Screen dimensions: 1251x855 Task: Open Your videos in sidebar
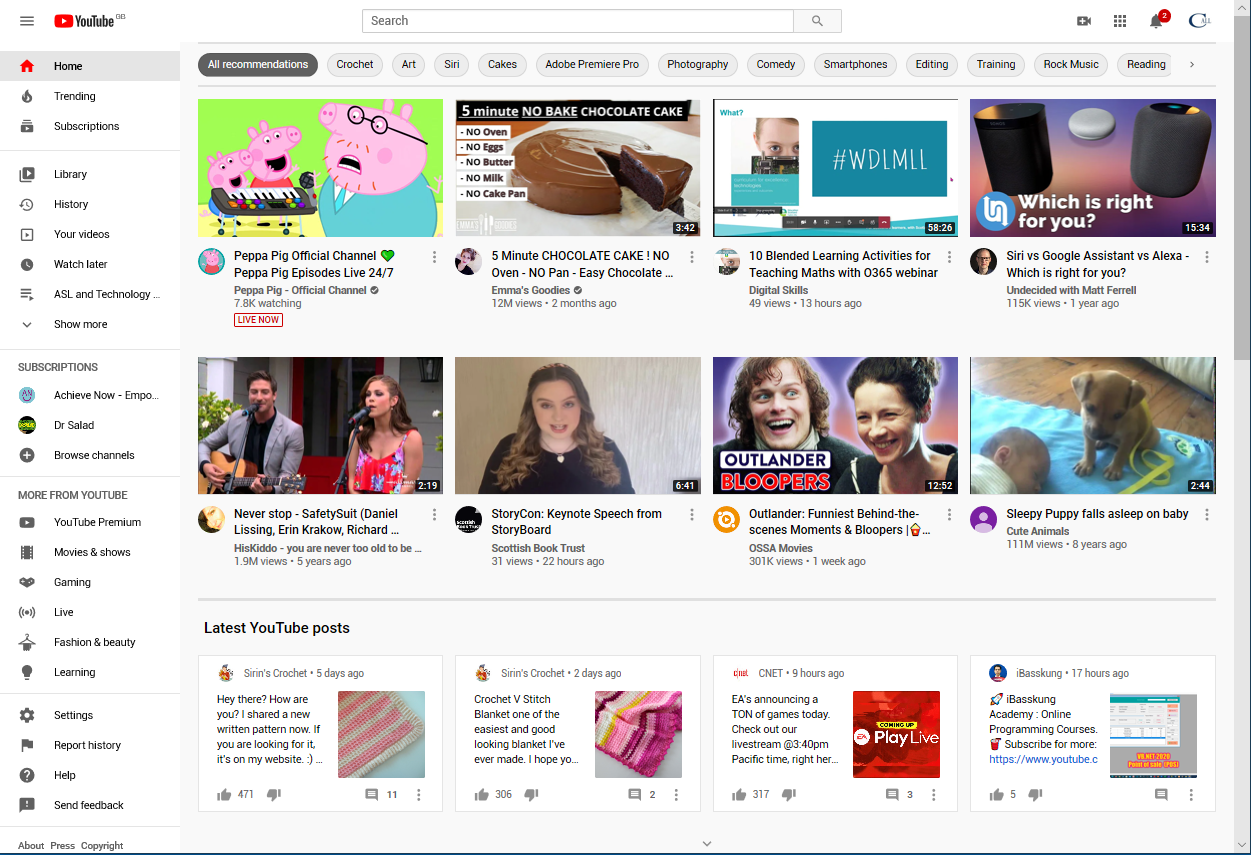(90, 234)
